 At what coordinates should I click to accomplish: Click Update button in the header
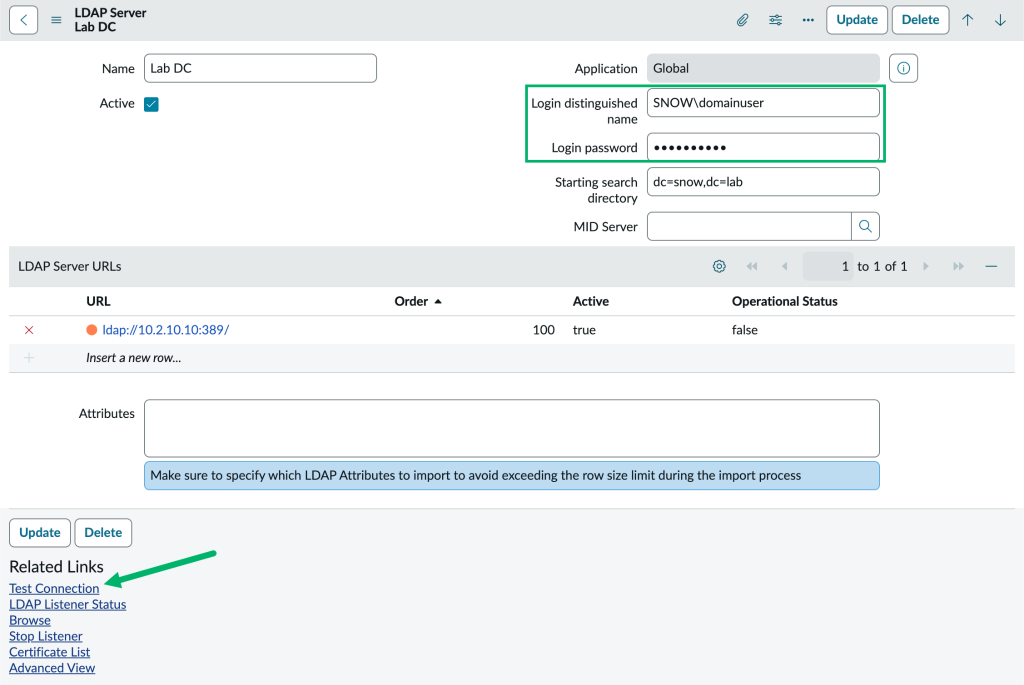coord(857,20)
